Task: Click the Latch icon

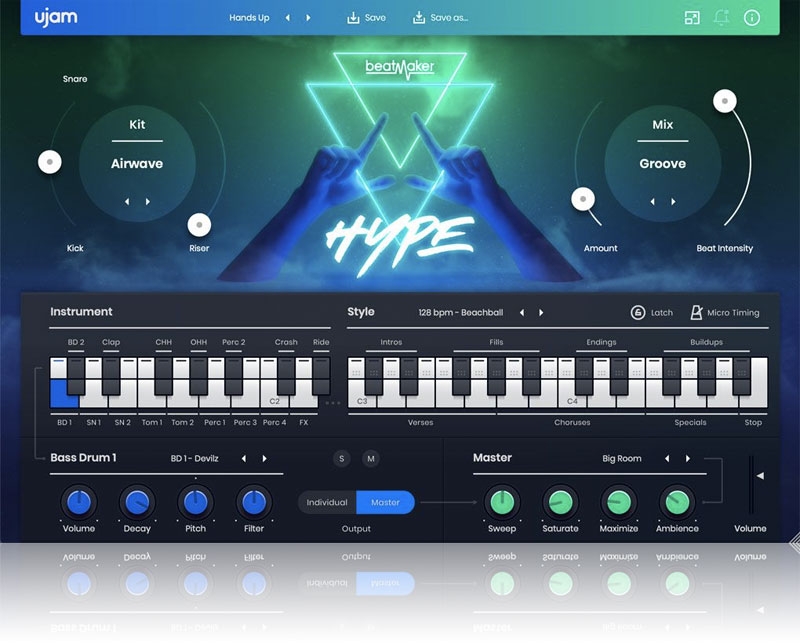Action: 638,313
